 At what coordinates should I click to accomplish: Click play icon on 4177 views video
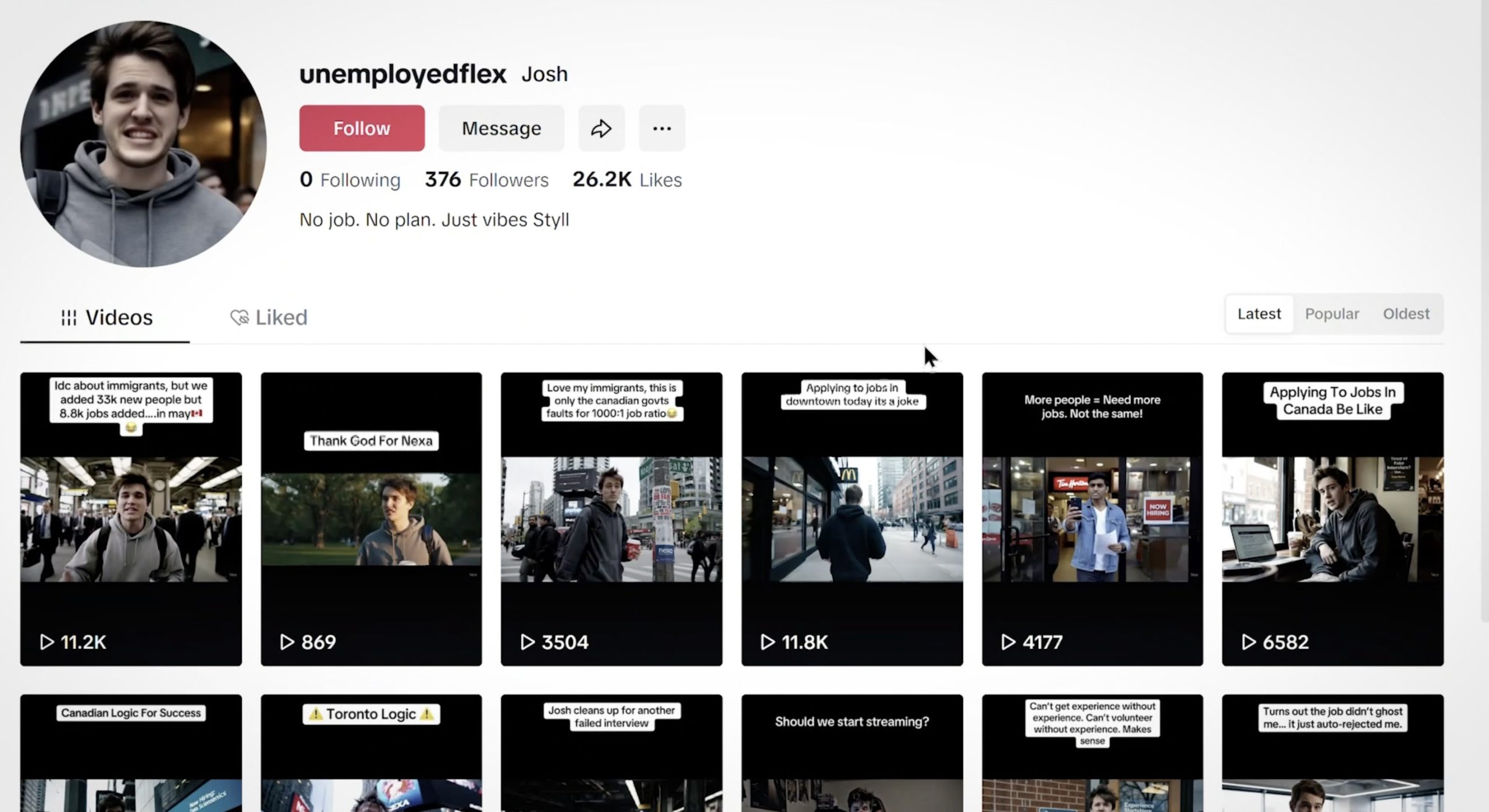[x=1008, y=642]
